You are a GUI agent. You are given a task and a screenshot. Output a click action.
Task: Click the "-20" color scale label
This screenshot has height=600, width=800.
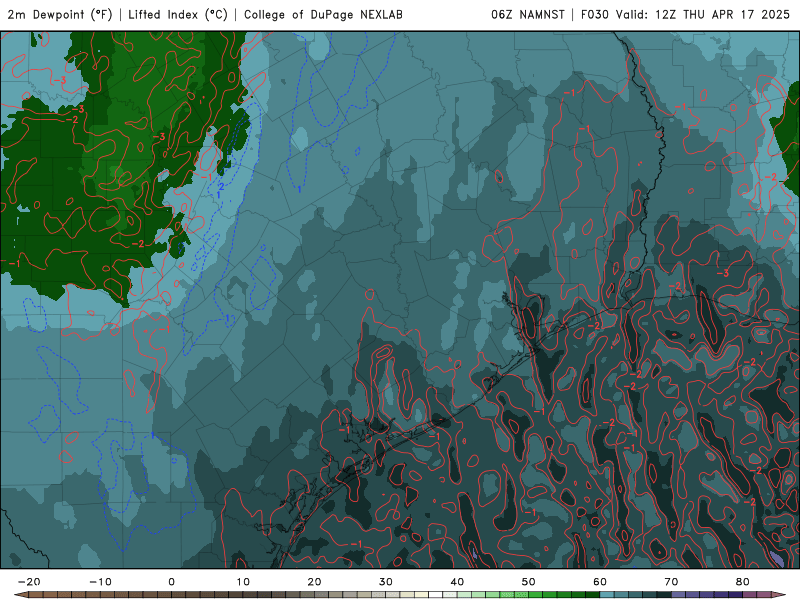point(29,582)
